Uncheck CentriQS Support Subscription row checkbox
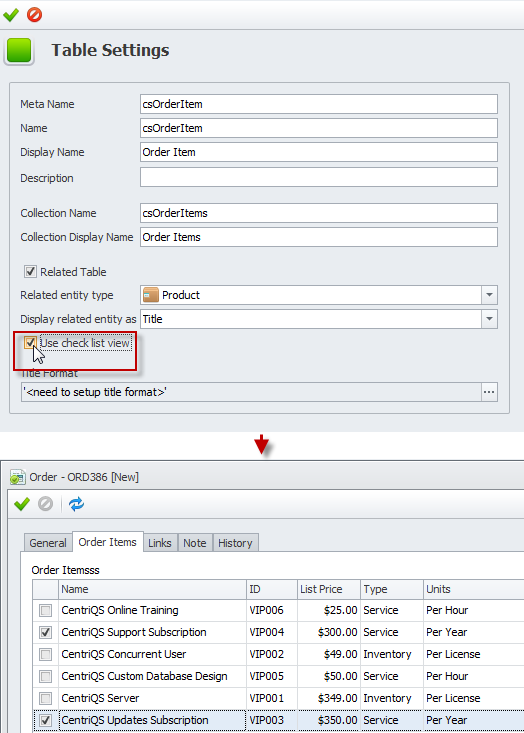 (45, 632)
